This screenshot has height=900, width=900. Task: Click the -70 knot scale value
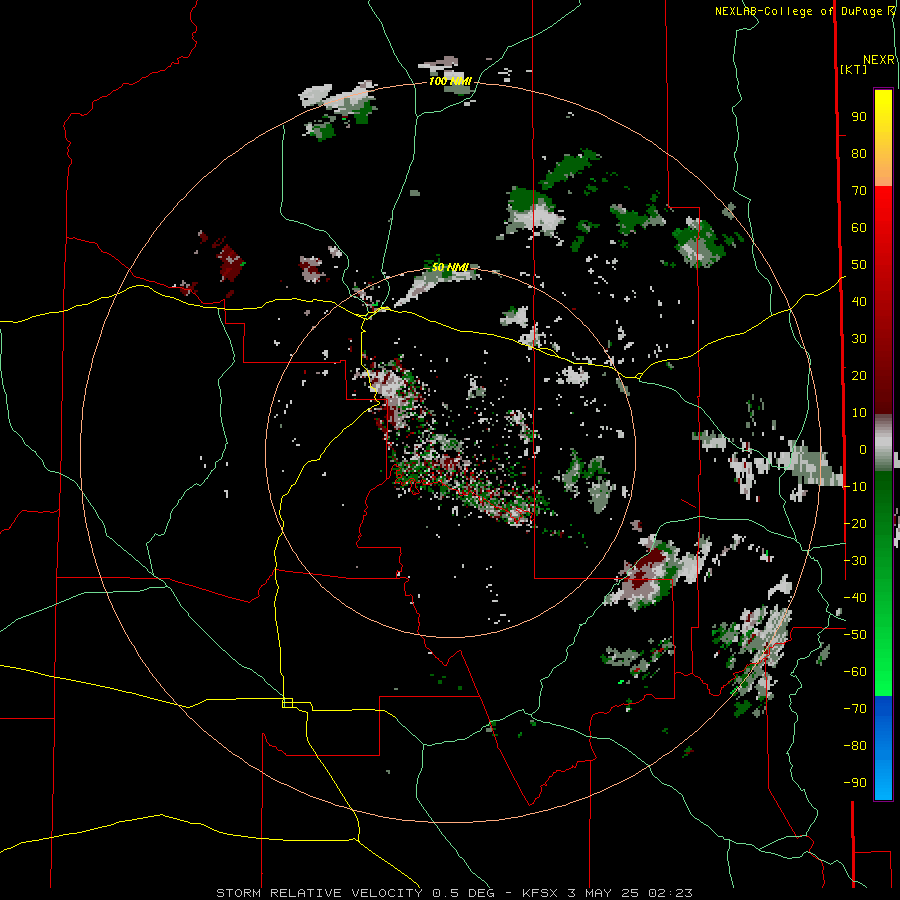click(855, 709)
